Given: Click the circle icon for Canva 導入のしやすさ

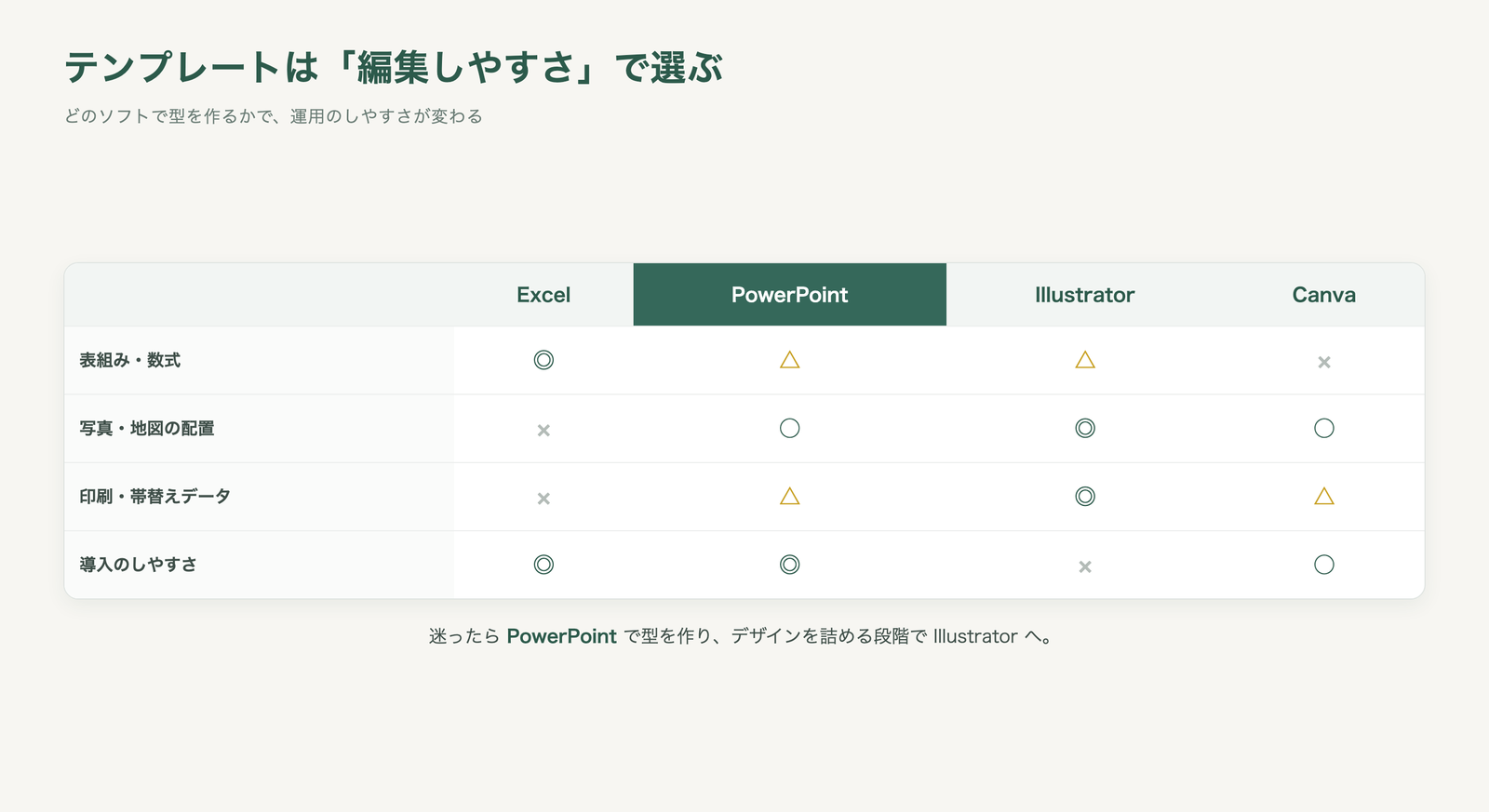Looking at the screenshot, I should [1324, 565].
